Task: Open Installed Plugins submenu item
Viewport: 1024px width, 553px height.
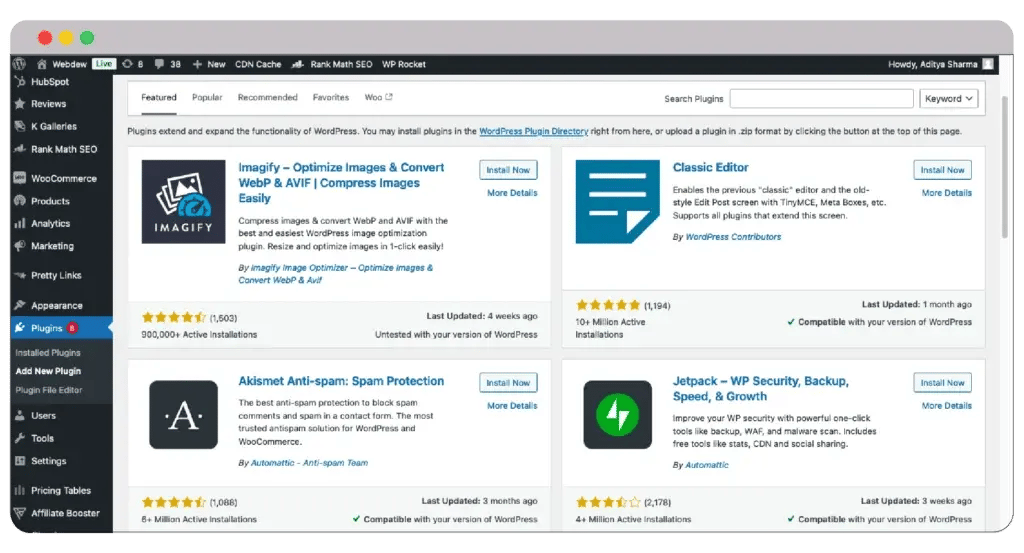Action: point(48,353)
